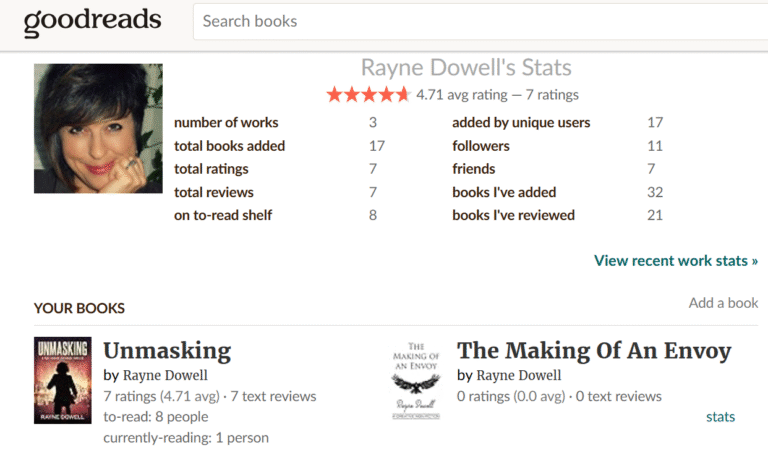Click the goodreads logo
Viewport: 768px width, 453px height.
90,21
